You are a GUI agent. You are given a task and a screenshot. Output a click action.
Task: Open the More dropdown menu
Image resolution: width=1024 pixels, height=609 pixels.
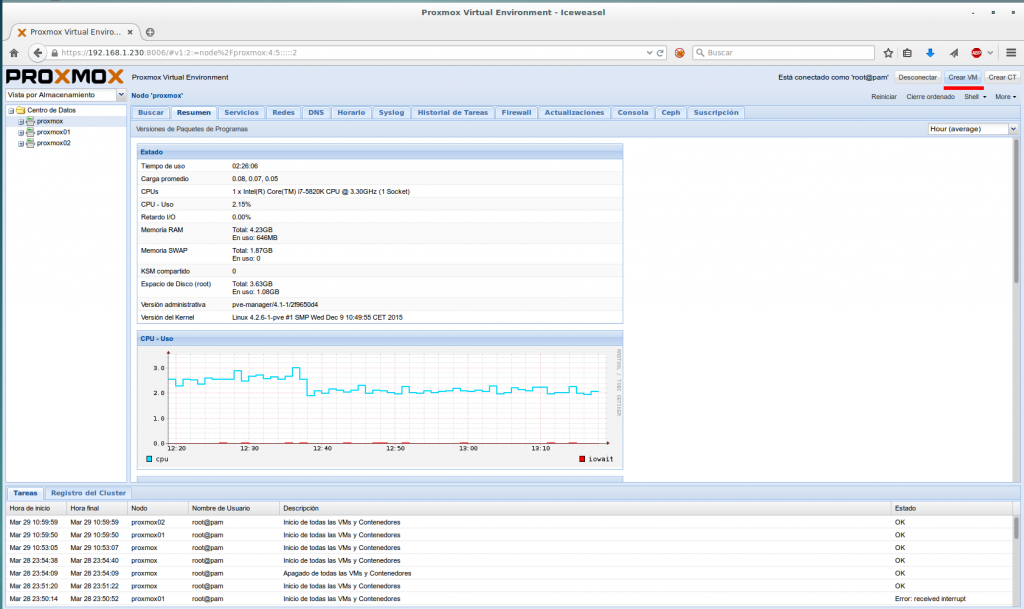click(1005, 96)
